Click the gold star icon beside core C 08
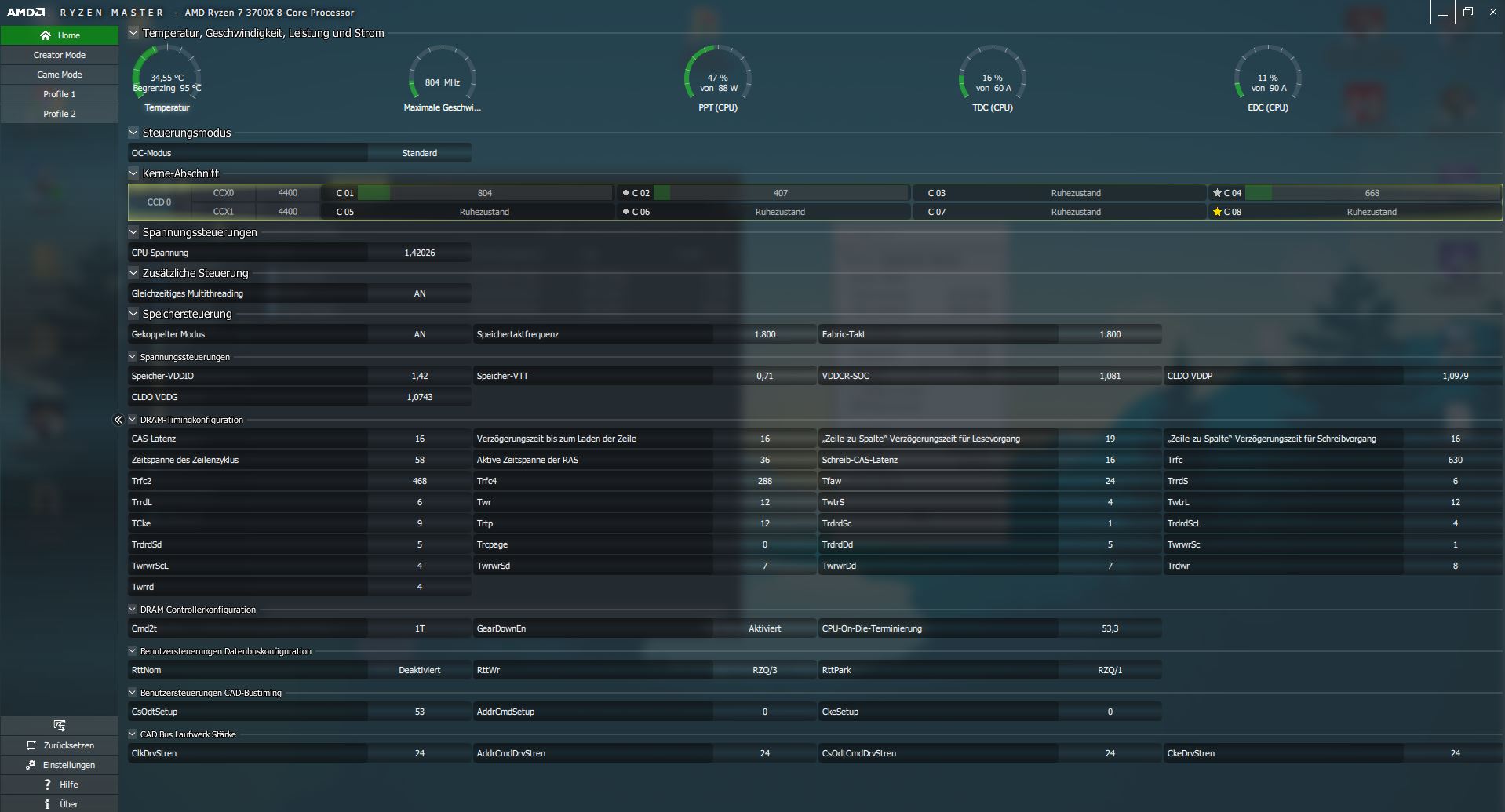 (x=1217, y=212)
